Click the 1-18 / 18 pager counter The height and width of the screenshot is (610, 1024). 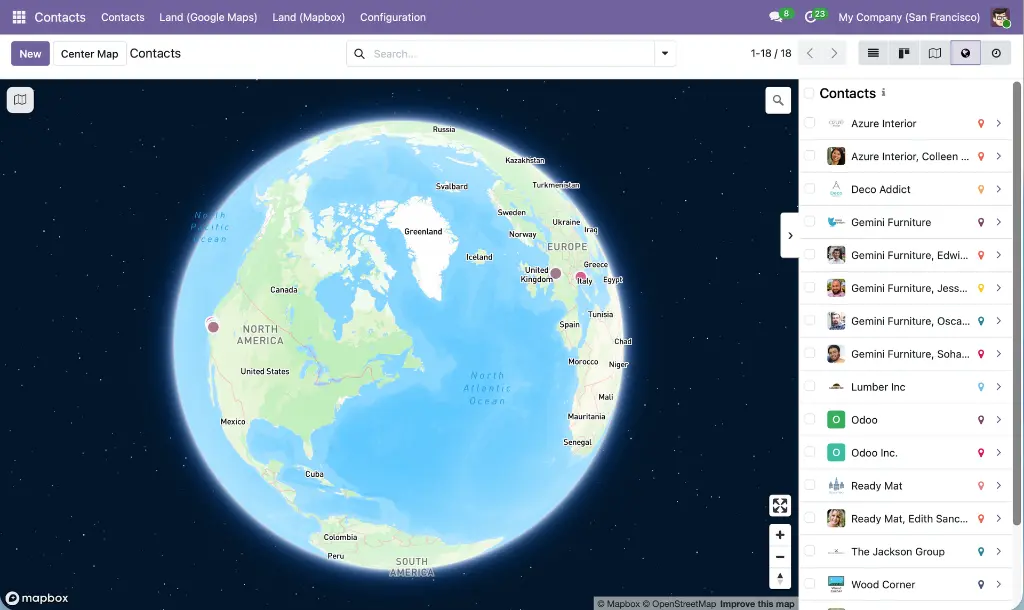tap(771, 54)
